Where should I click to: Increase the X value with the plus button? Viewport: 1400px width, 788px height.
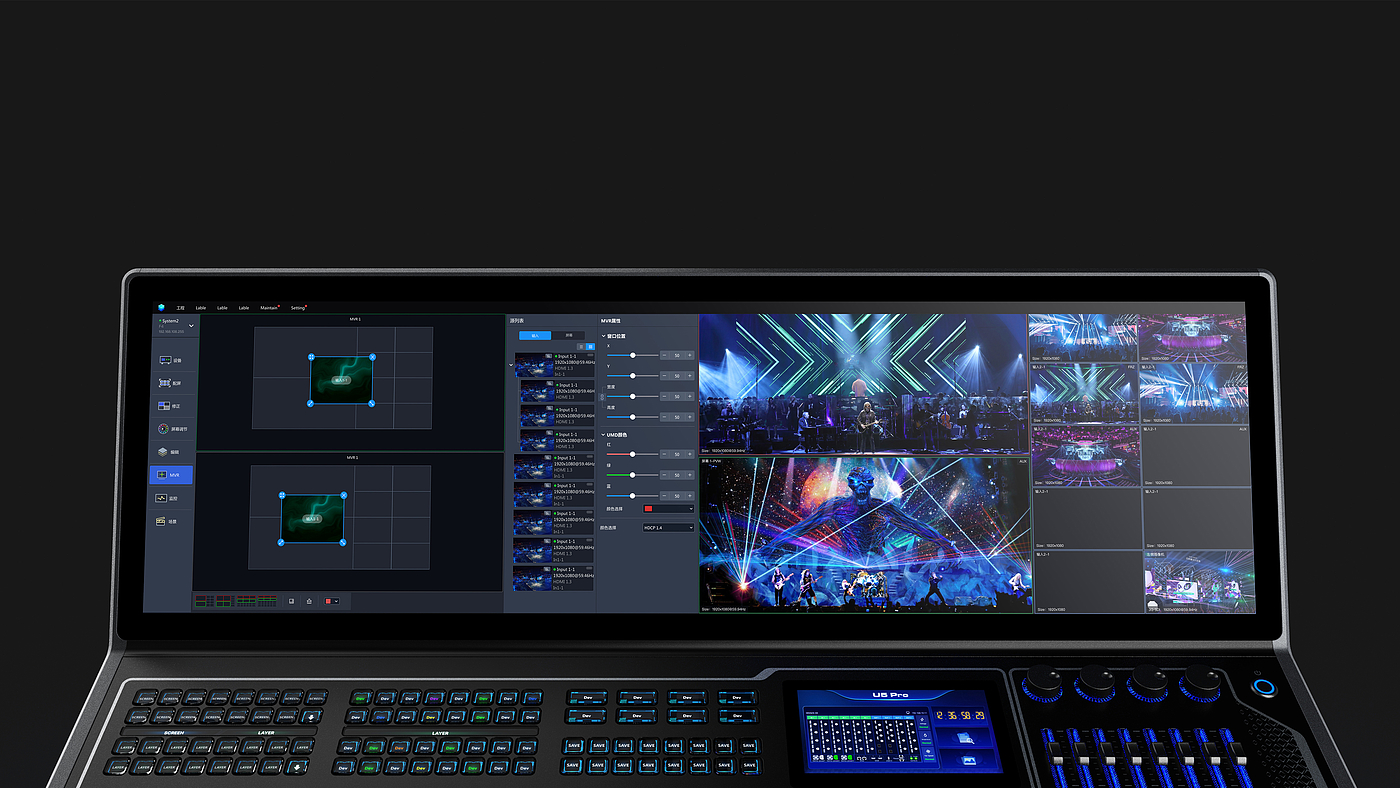point(689,355)
